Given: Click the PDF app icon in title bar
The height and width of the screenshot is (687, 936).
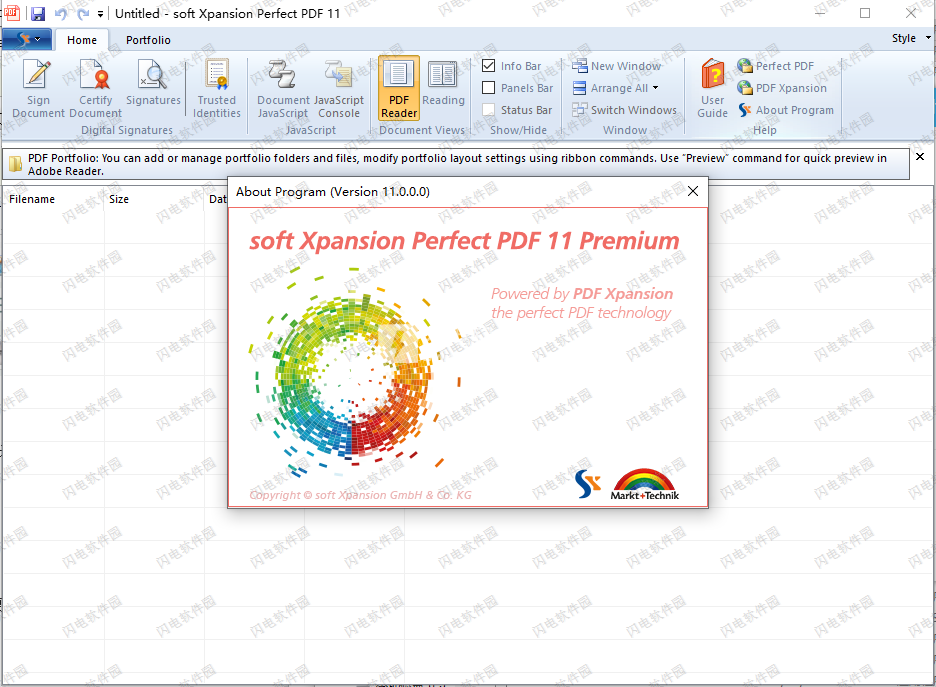Looking at the screenshot, I should [x=12, y=13].
